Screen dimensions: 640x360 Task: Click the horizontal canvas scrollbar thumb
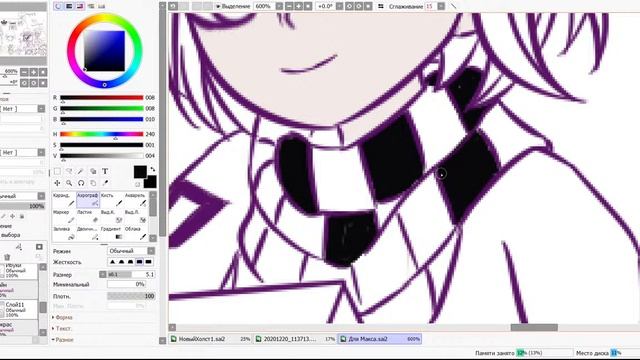pyautogui.click(x=534, y=327)
